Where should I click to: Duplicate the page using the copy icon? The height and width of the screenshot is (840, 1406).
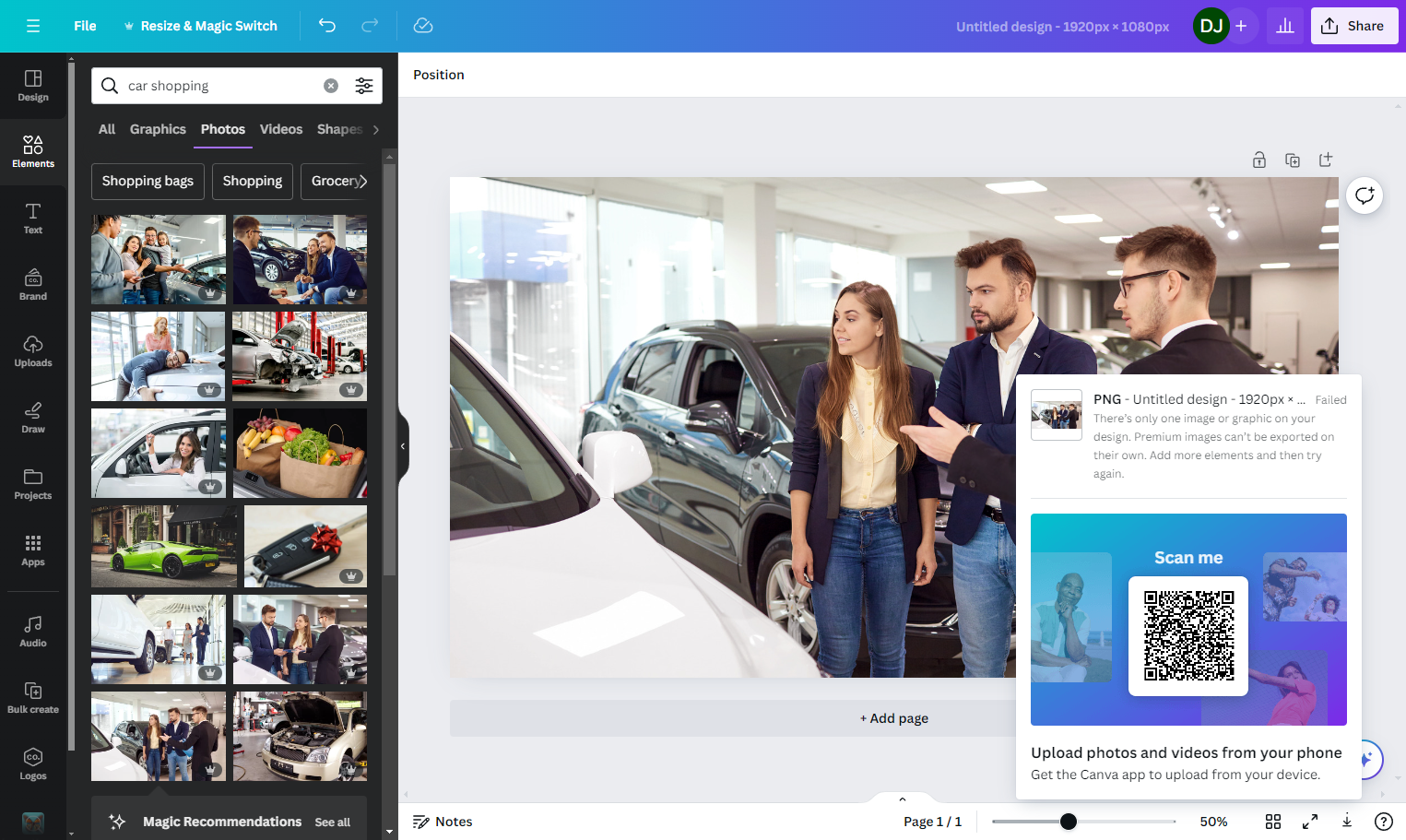(1293, 160)
